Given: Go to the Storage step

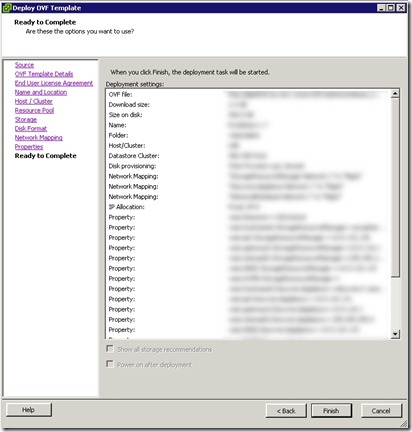Looking at the screenshot, I should coord(26,119).
